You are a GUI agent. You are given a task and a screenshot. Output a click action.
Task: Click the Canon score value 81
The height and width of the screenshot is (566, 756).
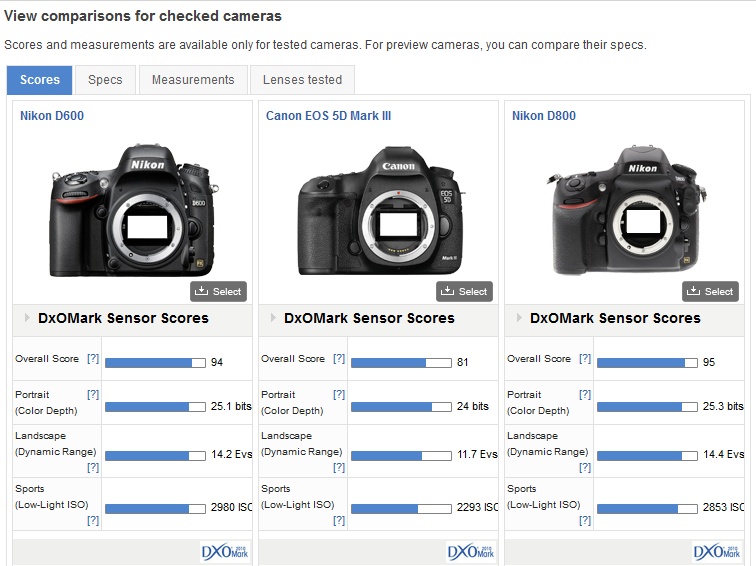[462, 363]
